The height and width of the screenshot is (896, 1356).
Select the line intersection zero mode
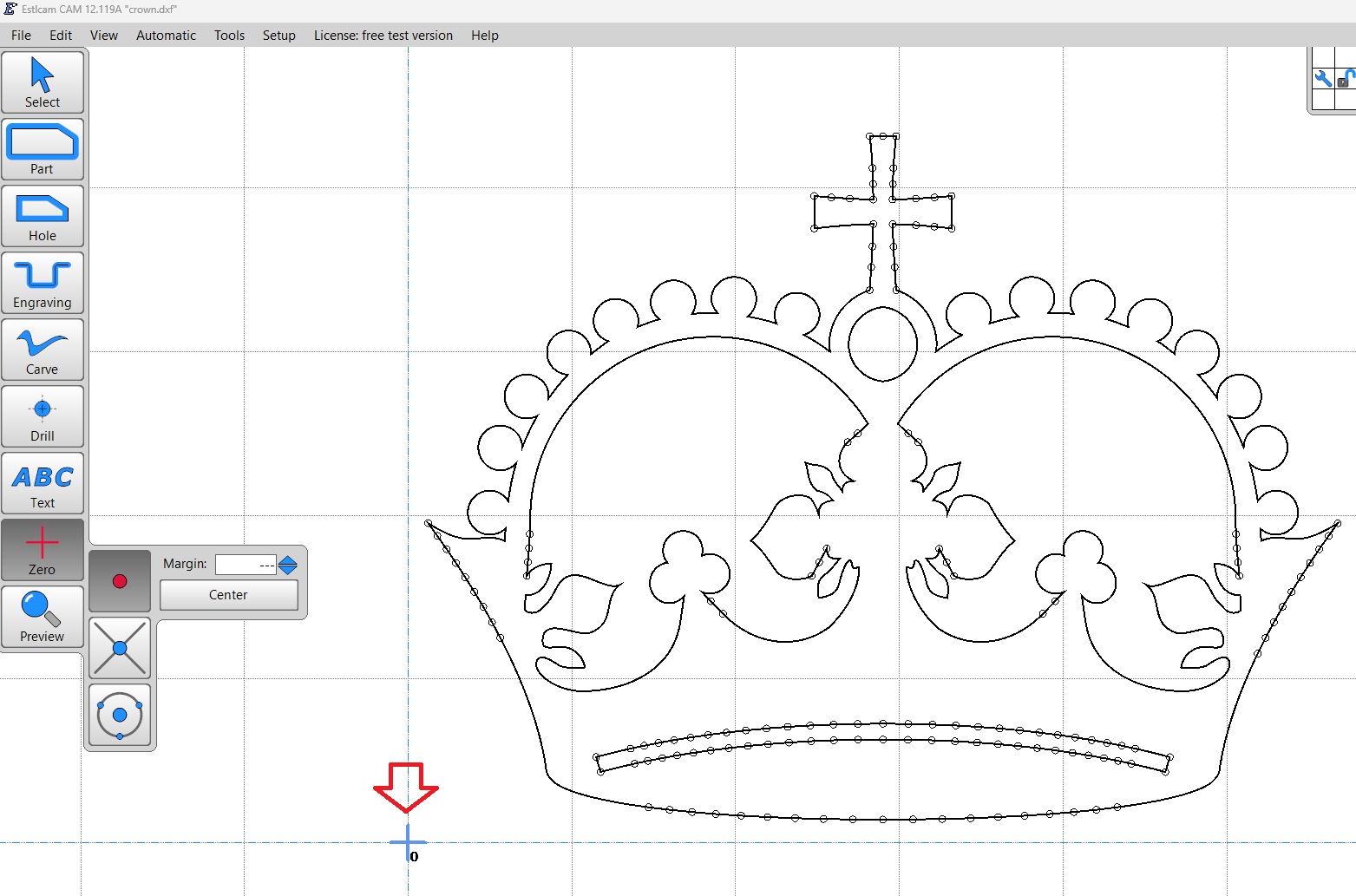point(120,648)
